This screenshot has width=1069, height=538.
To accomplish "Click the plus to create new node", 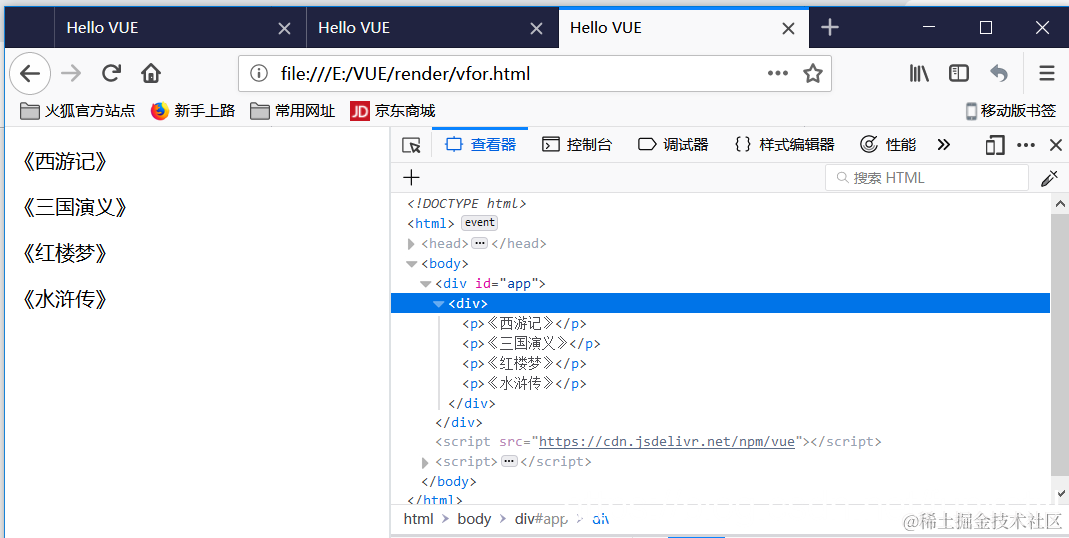I will 411,178.
